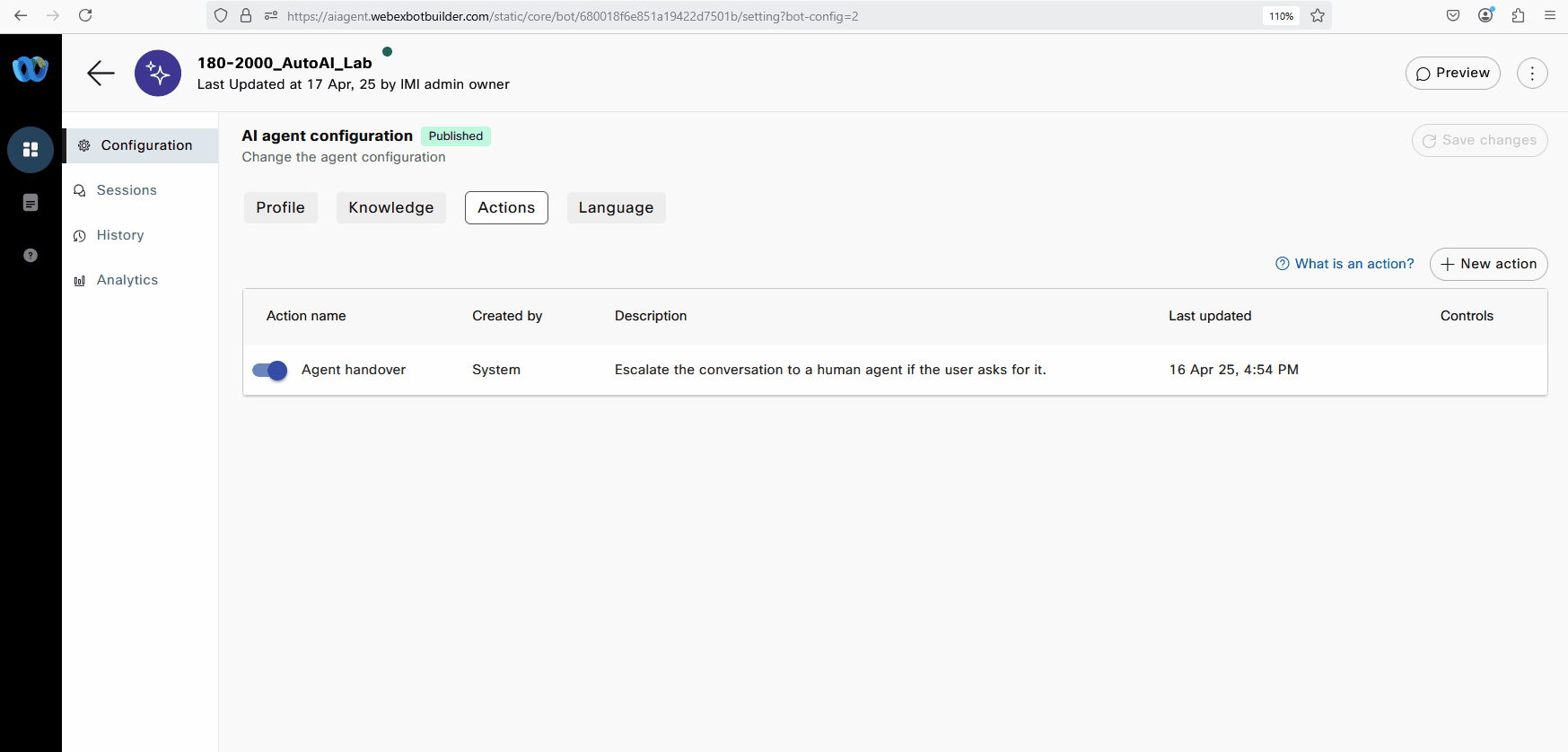Viewport: 1568px width, 752px height.
Task: Switch to the Language tab
Action: point(616,208)
